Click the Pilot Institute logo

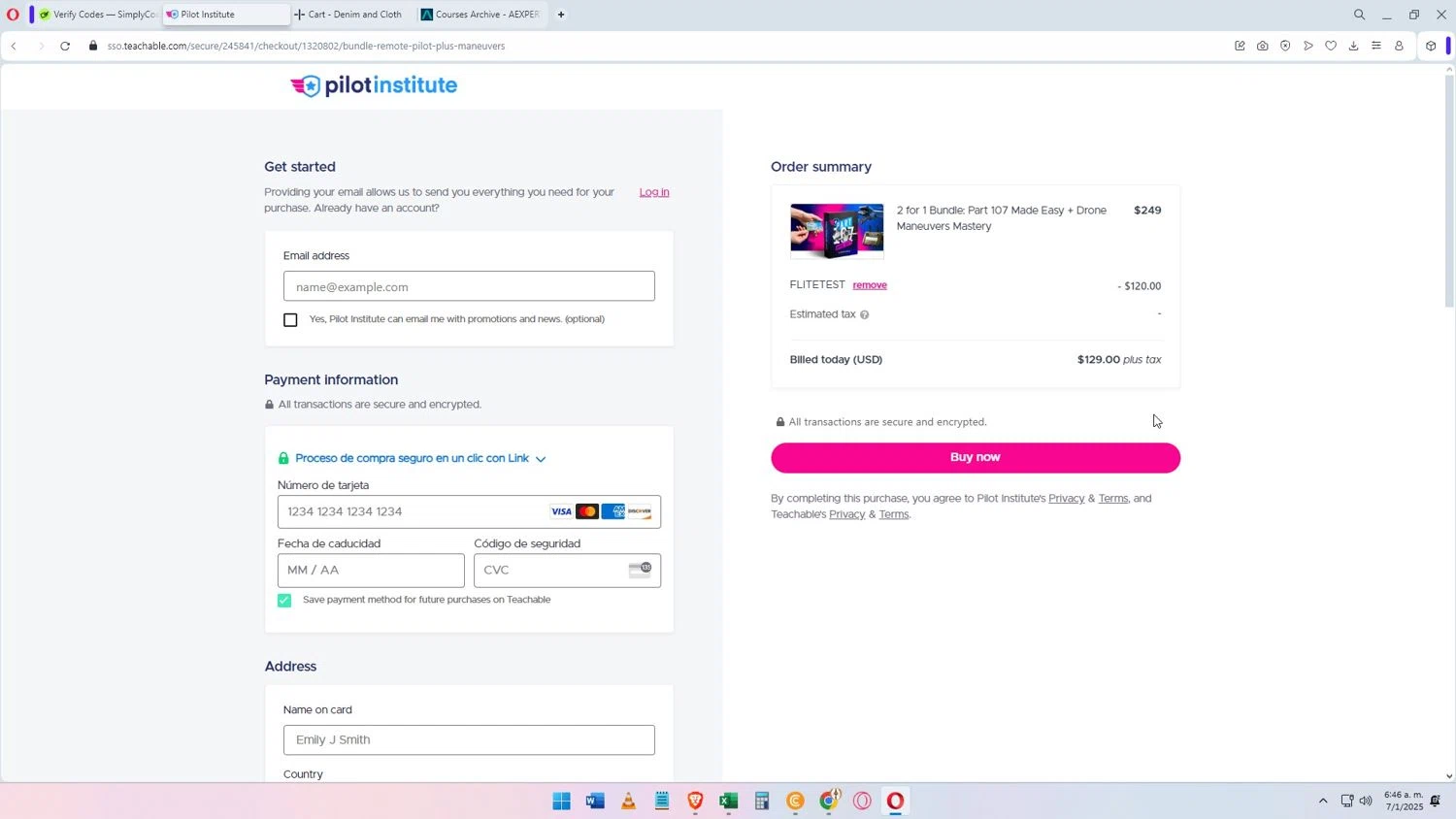tap(374, 85)
